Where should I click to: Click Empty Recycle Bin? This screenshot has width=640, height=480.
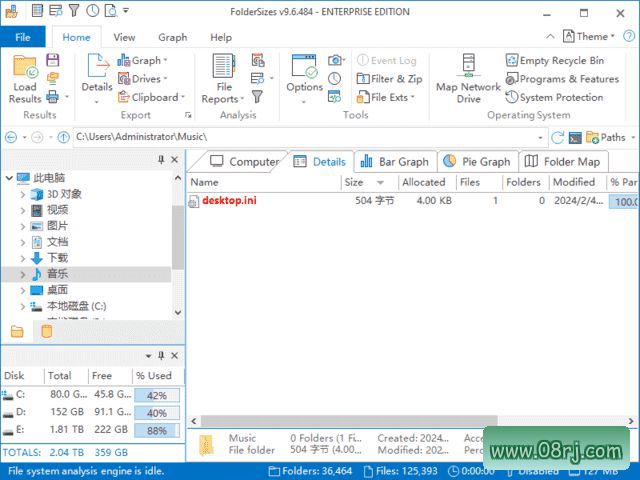pos(555,60)
